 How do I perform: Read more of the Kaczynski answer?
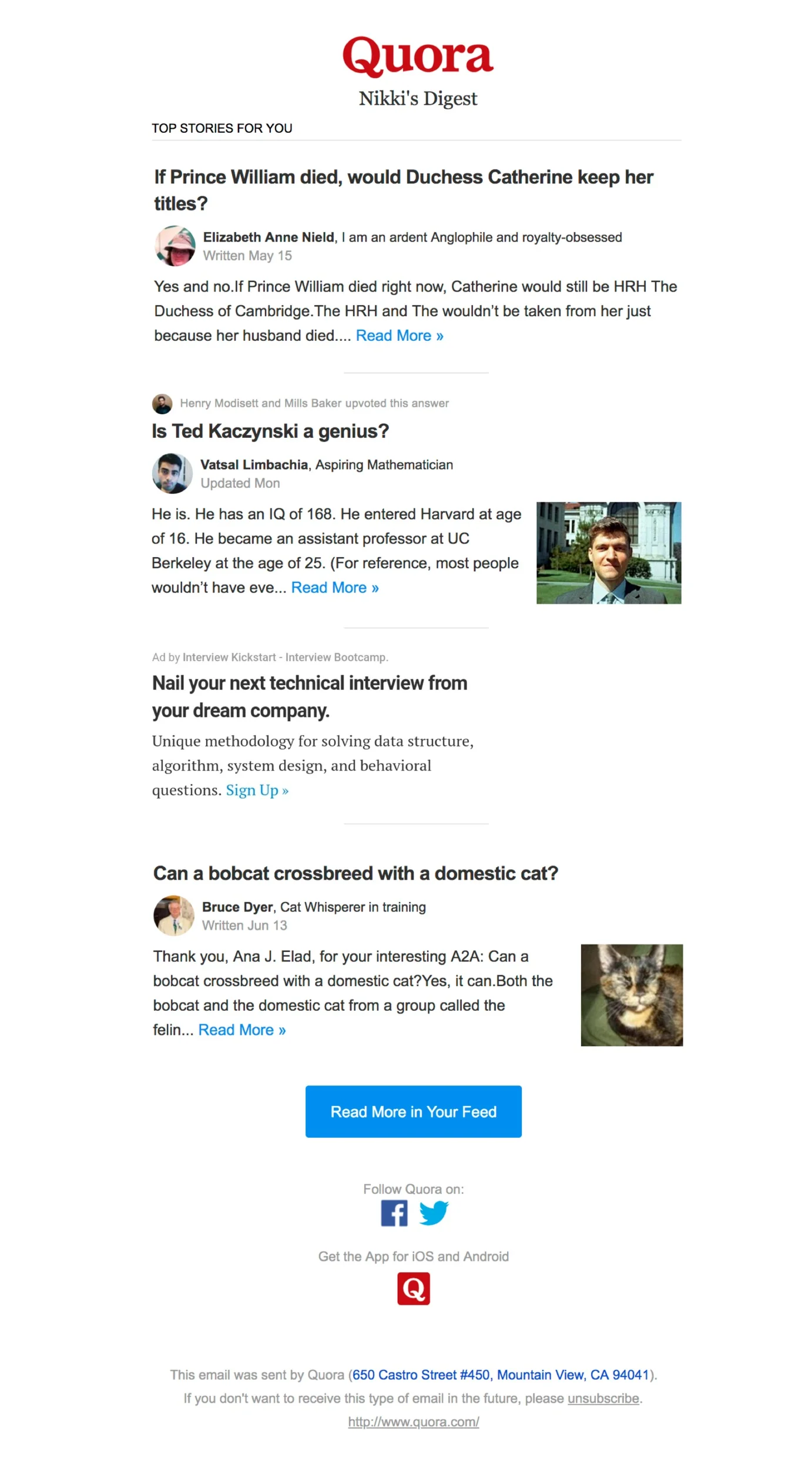pos(335,588)
